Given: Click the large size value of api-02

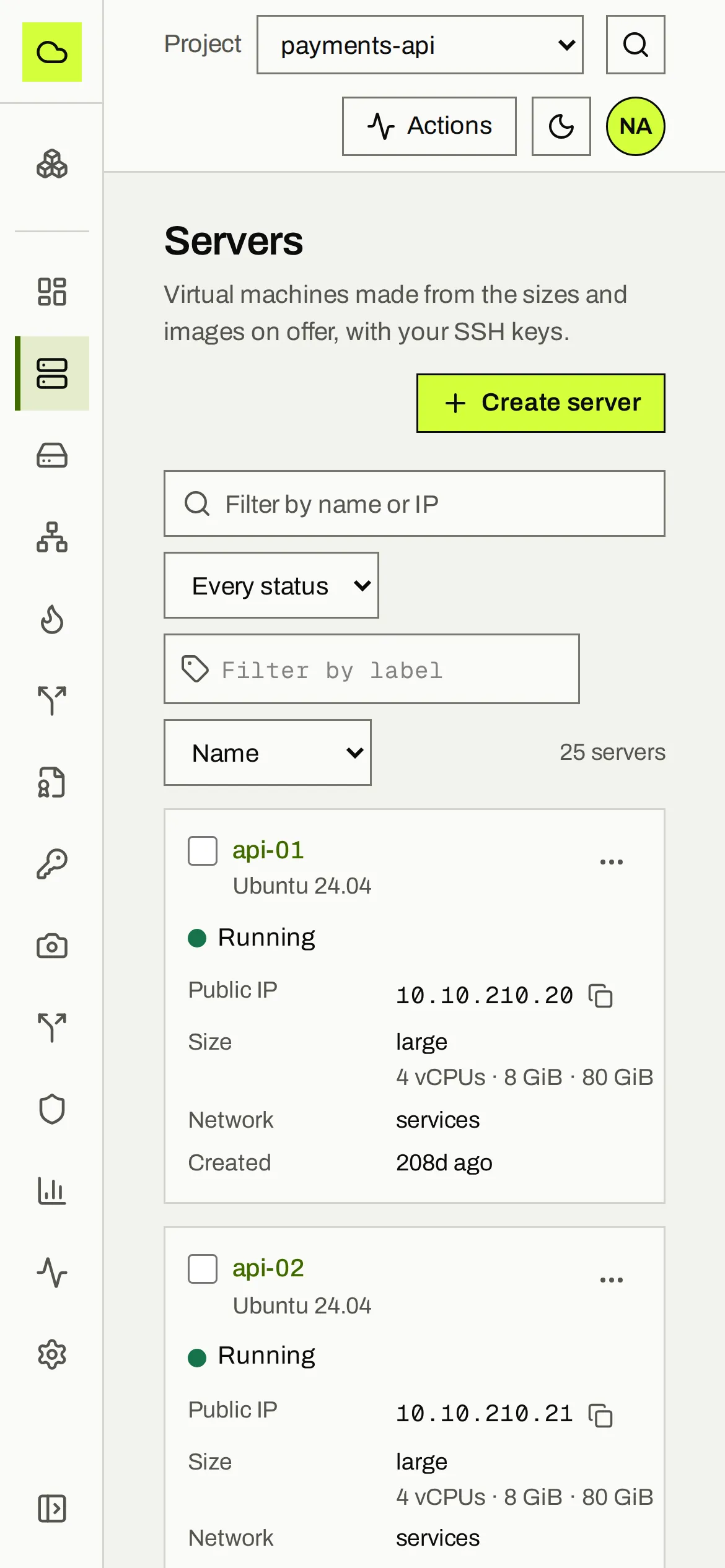Looking at the screenshot, I should point(421,1462).
